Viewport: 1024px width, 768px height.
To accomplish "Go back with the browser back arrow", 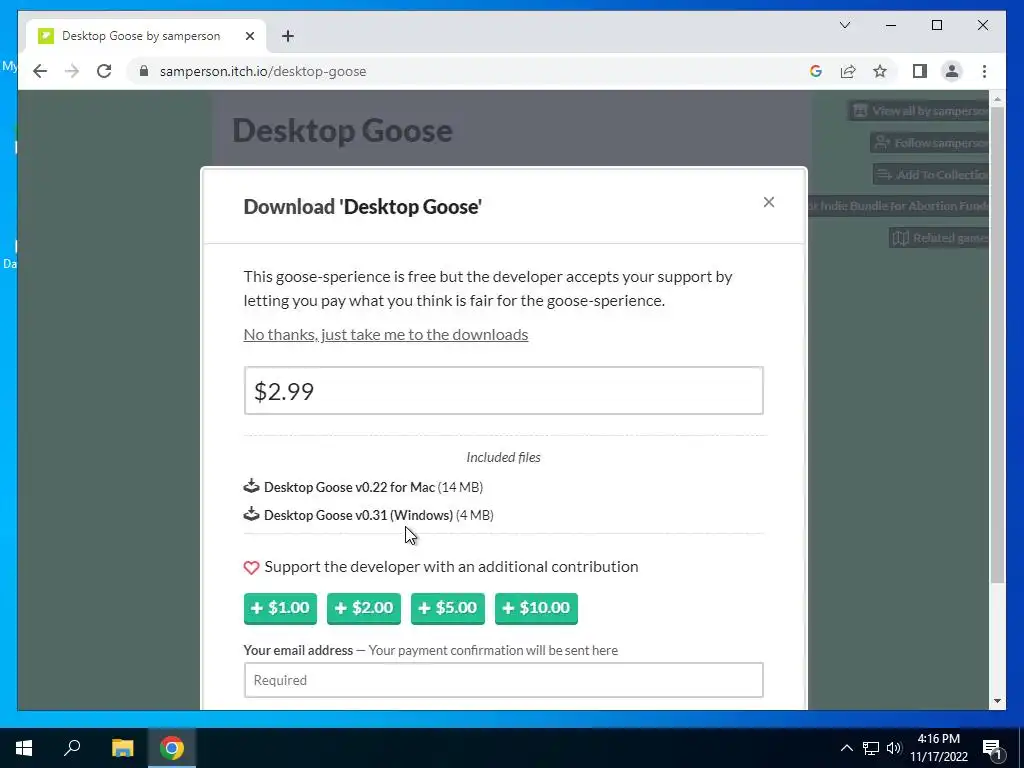I will click(40, 71).
